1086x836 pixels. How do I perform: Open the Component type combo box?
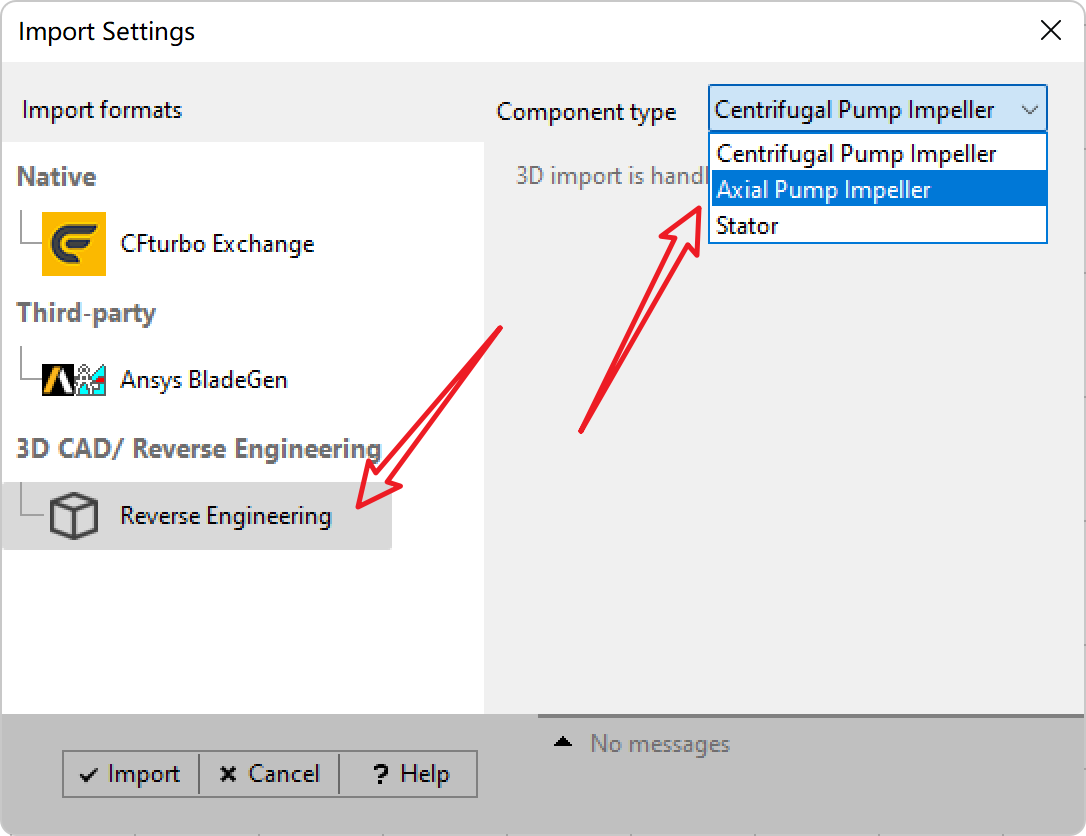(x=878, y=109)
